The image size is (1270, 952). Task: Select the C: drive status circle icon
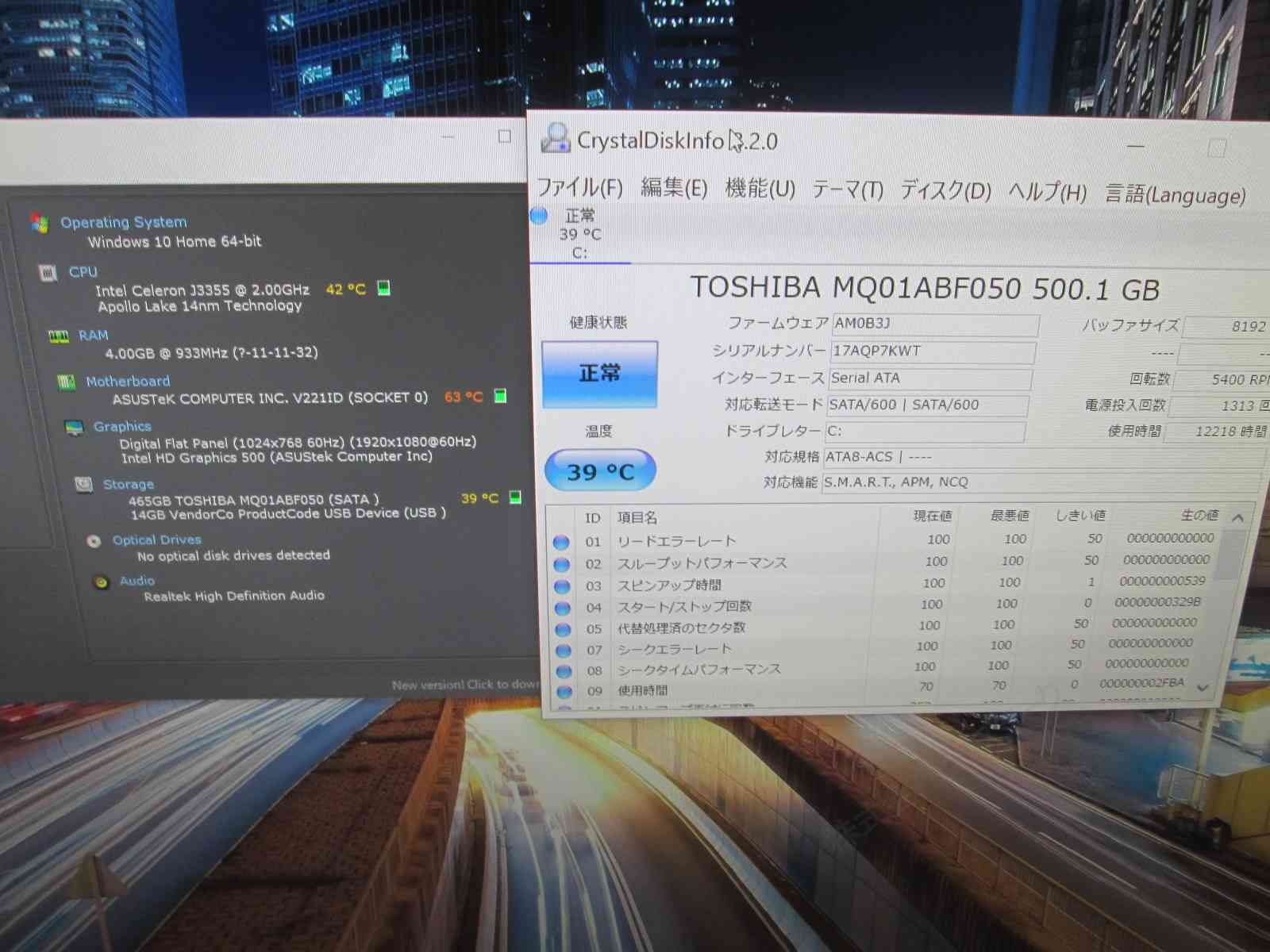pos(539,215)
